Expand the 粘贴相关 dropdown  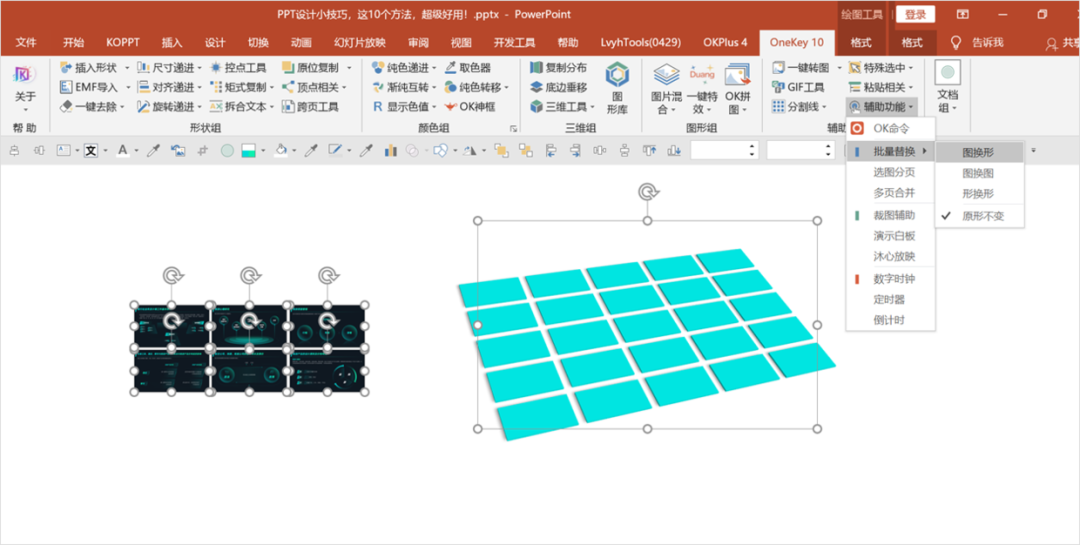click(x=911, y=88)
